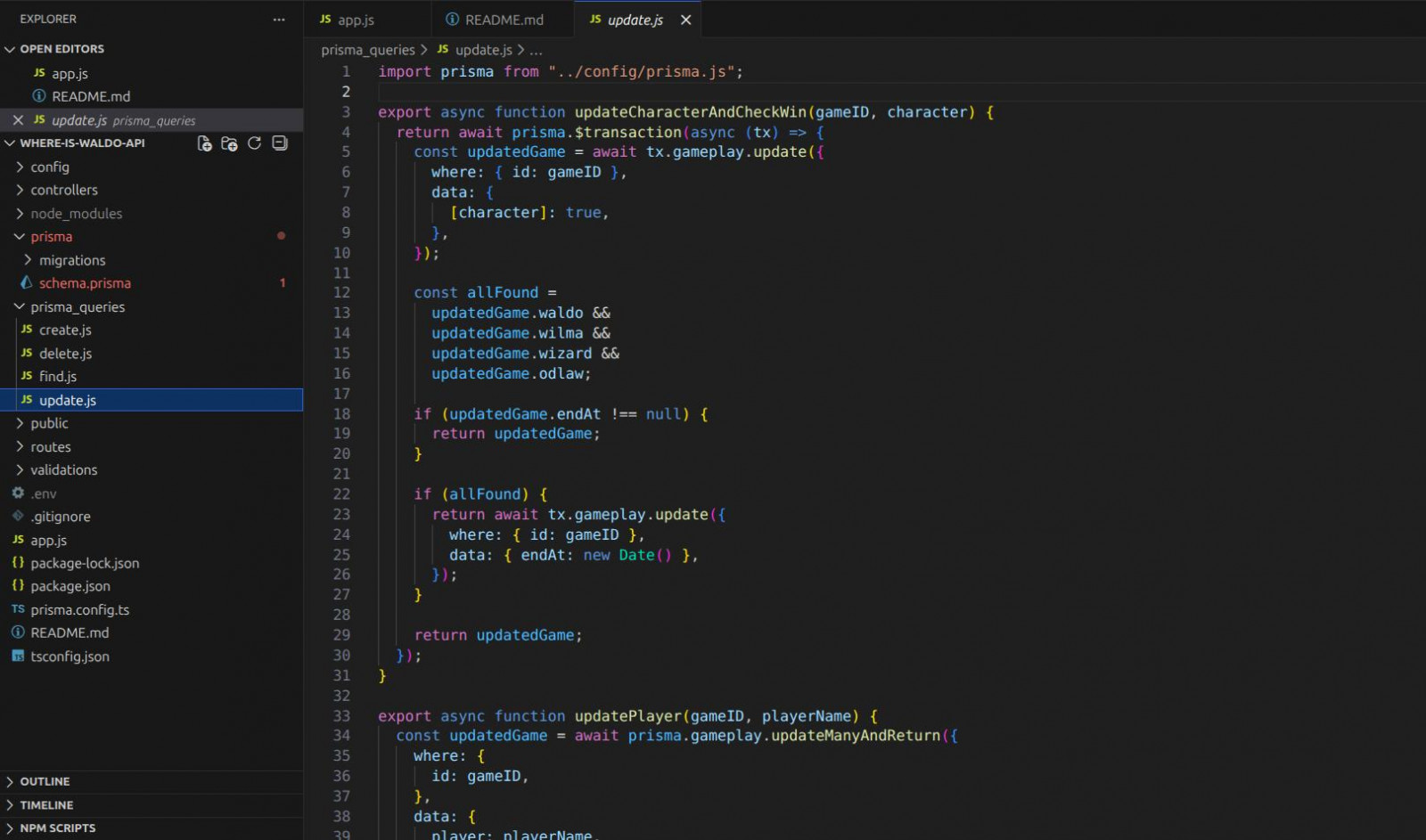Click the New File icon in explorer

pos(204,143)
